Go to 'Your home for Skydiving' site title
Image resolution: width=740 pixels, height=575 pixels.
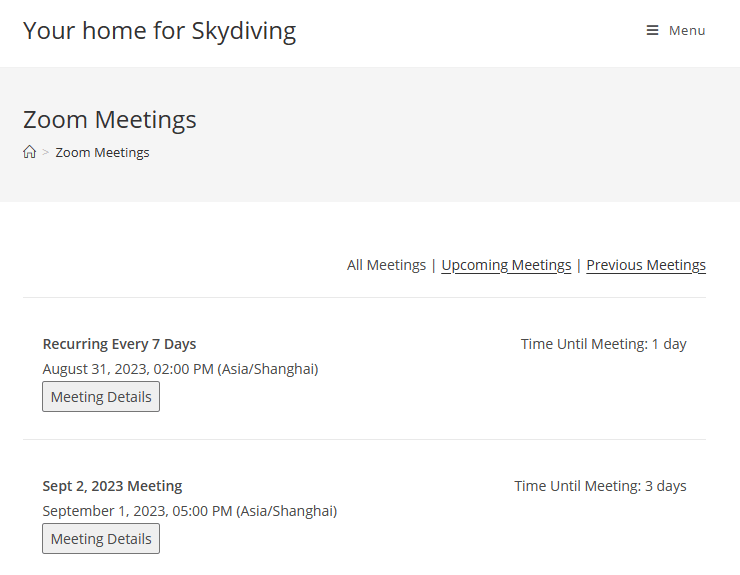click(x=160, y=31)
